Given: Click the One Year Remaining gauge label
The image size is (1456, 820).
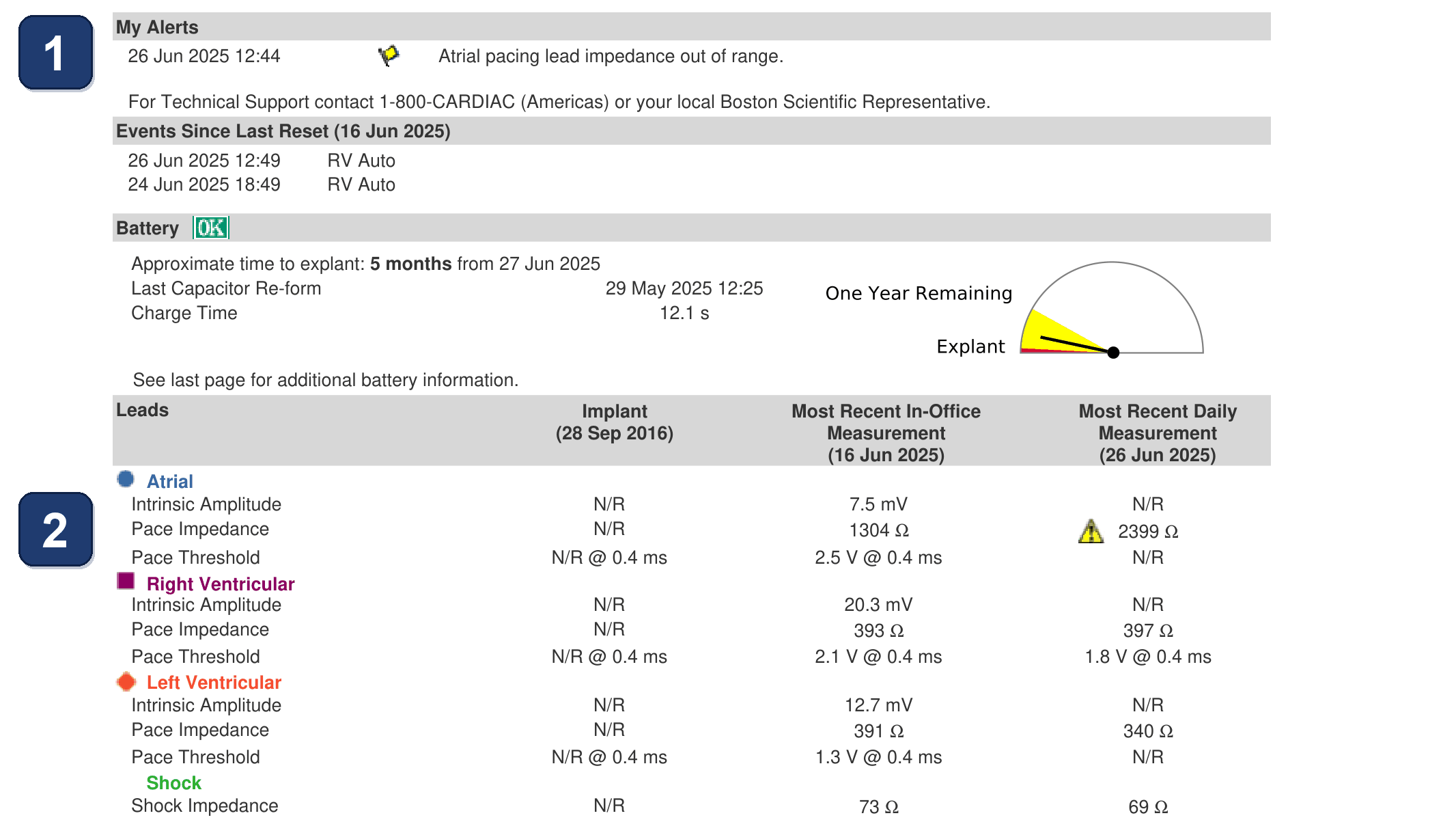Looking at the screenshot, I should point(919,293).
